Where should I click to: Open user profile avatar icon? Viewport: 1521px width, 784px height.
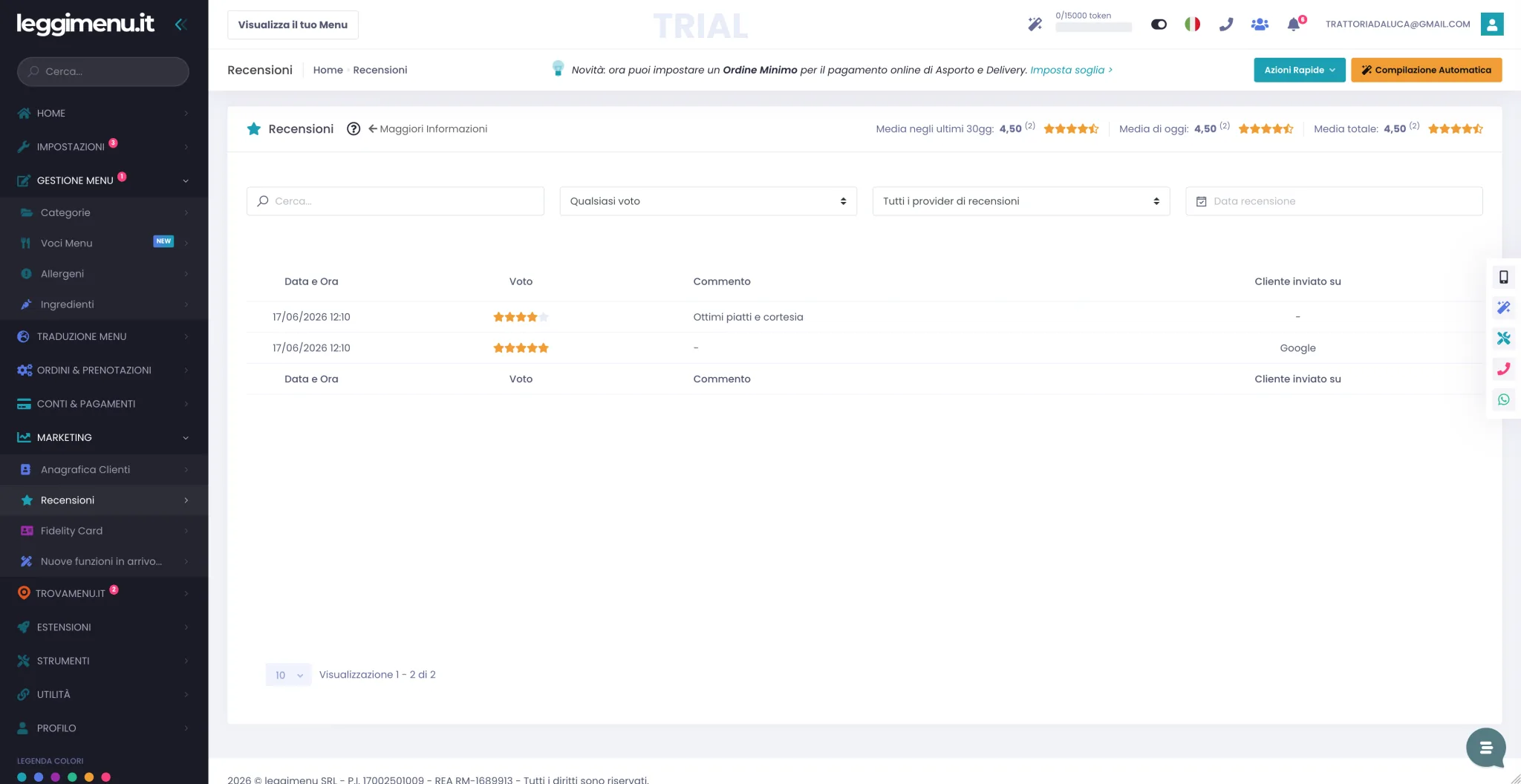coord(1492,24)
